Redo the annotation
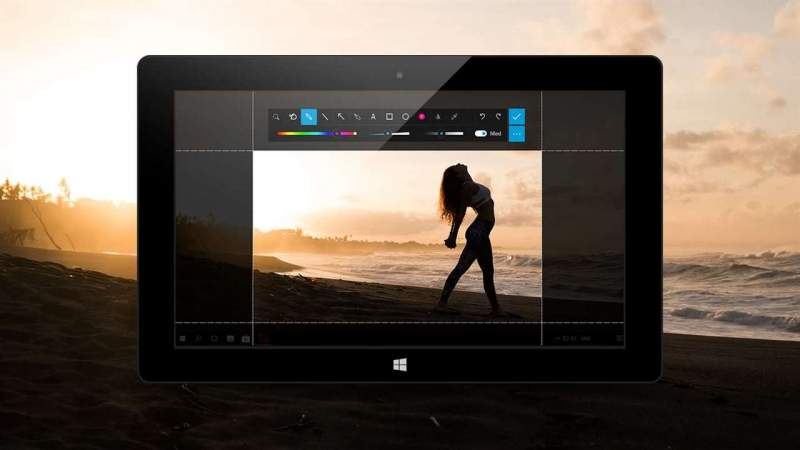The height and width of the screenshot is (450, 800). [498, 117]
